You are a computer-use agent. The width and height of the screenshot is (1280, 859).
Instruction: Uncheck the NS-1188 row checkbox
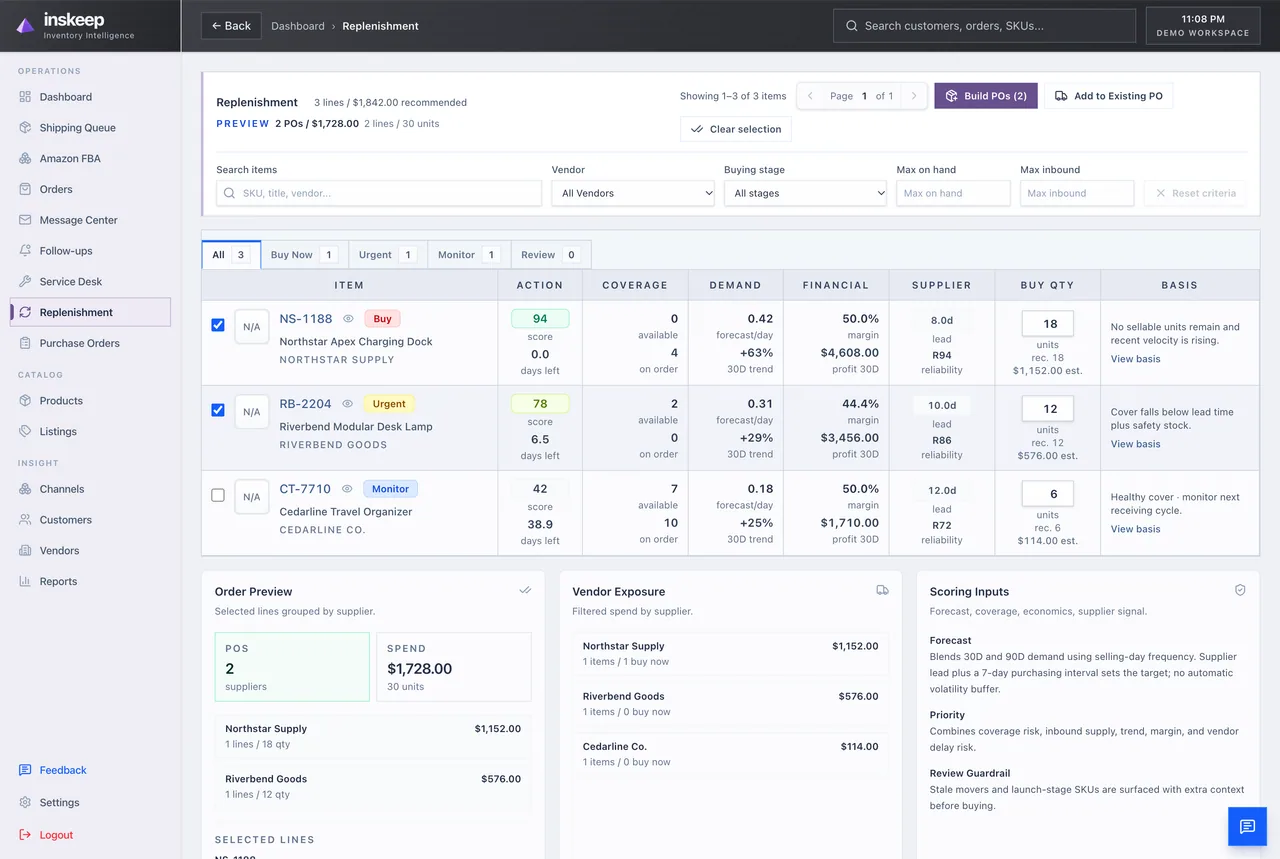click(x=218, y=325)
